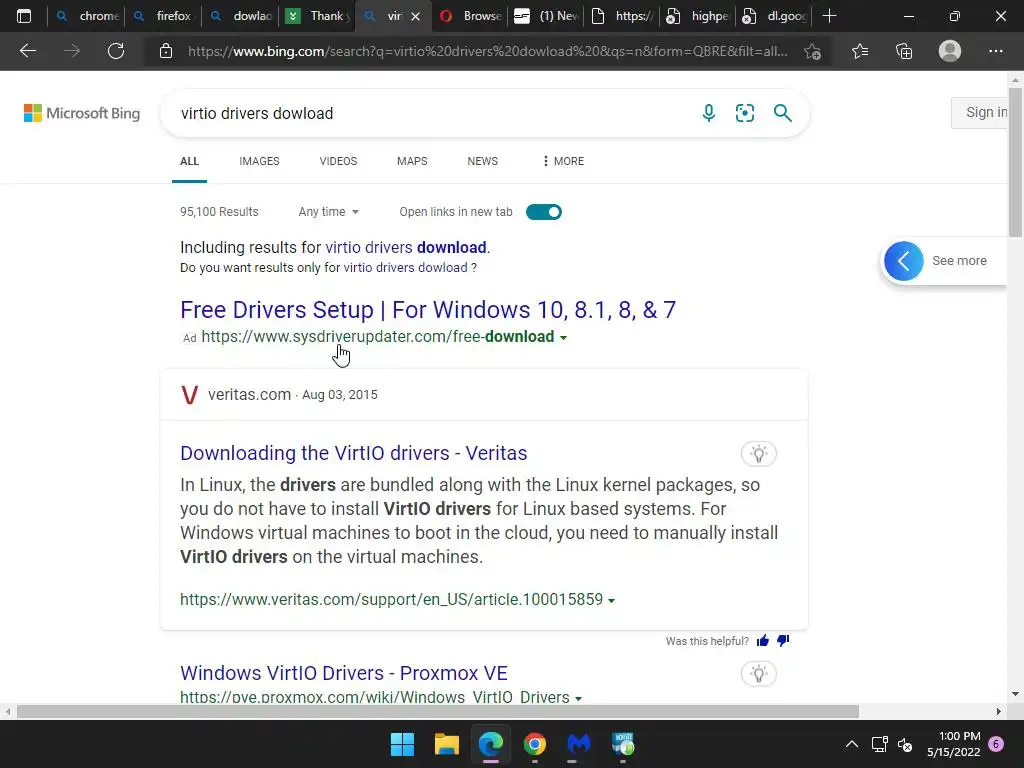
Task: Expand the sysdriverupdater ad URL dropdown
Action: coord(564,338)
